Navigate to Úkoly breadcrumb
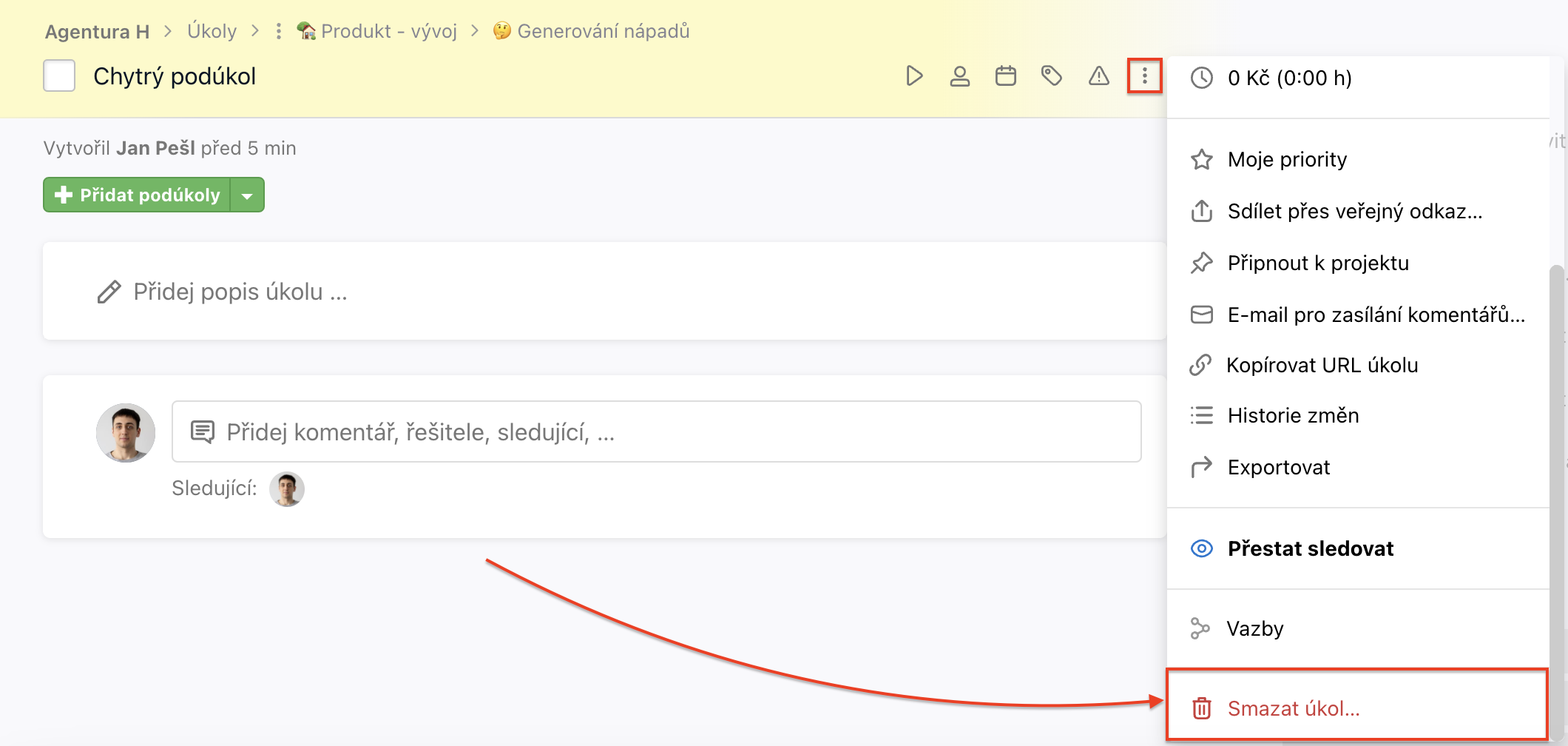The height and width of the screenshot is (746, 1568). click(212, 31)
